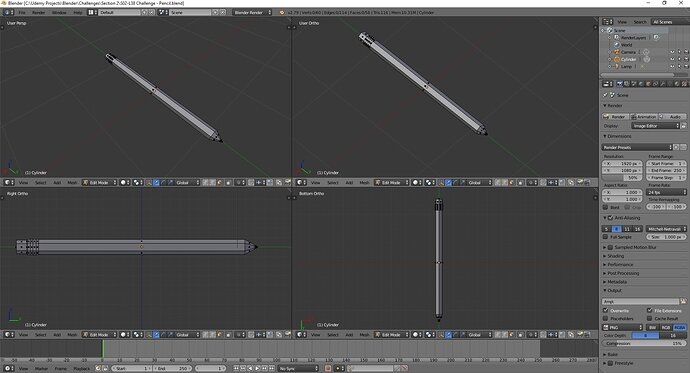The width and height of the screenshot is (690, 373).
Task: Click the Audio render button
Action: 672,117
